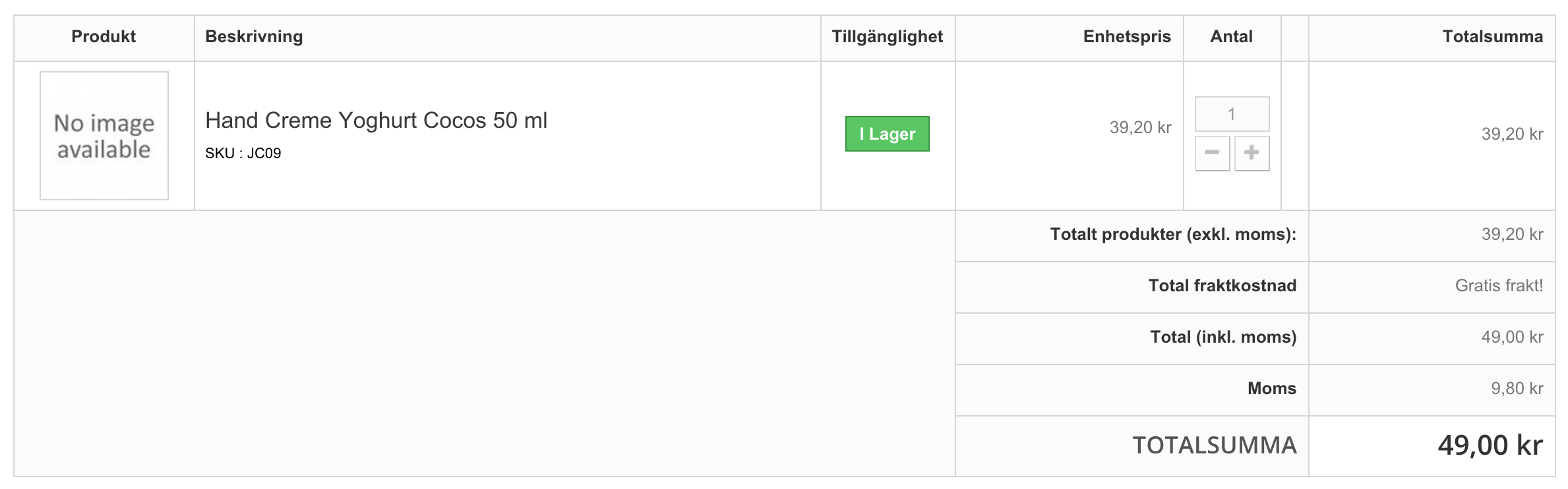The height and width of the screenshot is (489, 1568).
Task: Click the Beskrivning column header
Action: [254, 37]
